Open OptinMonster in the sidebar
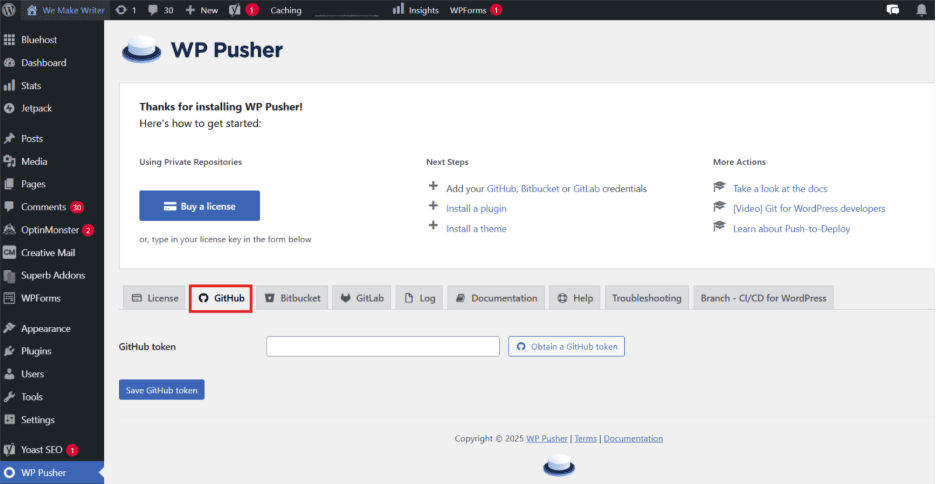Image resolution: width=936 pixels, height=484 pixels. click(52, 230)
